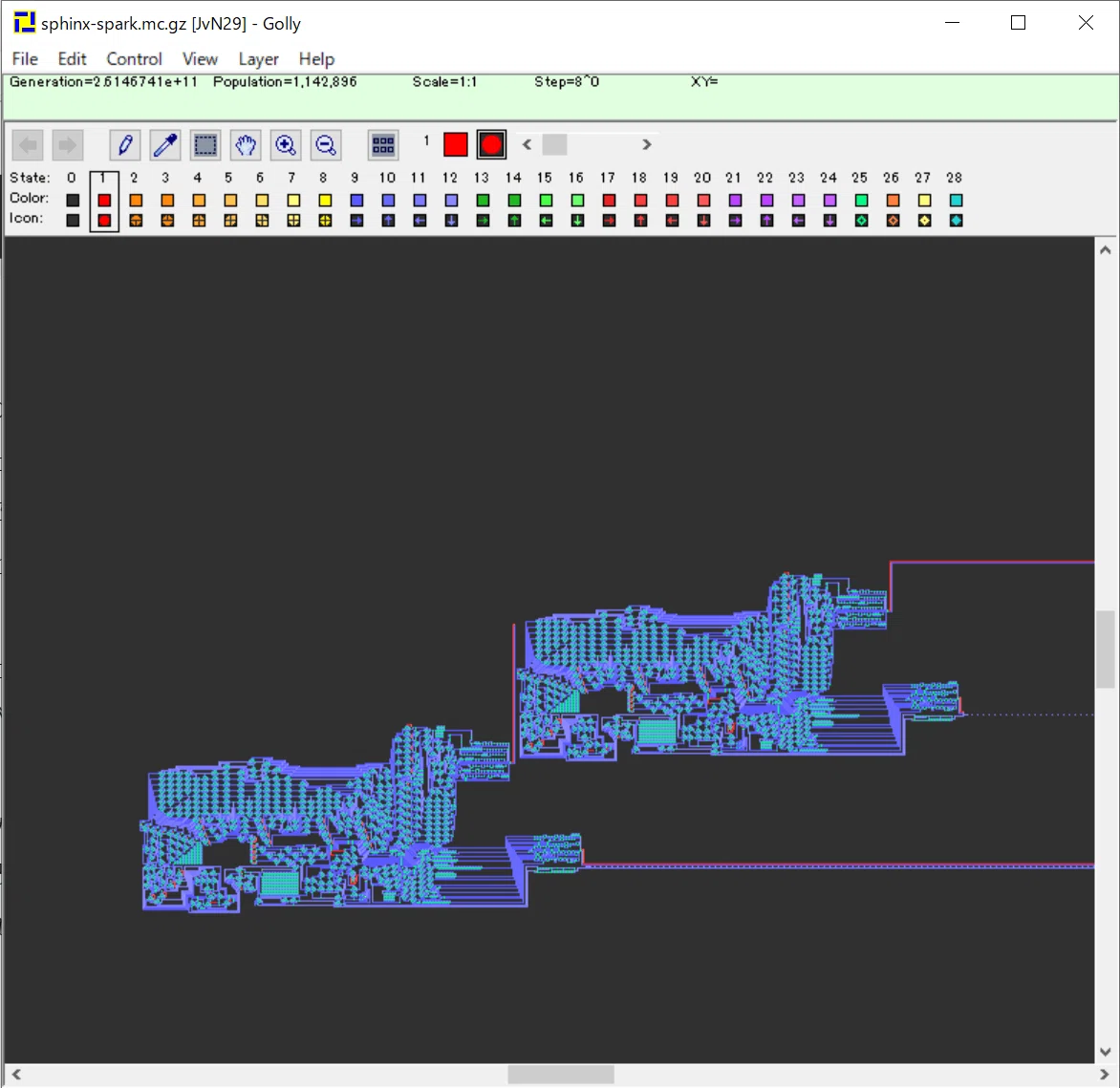
Task: Select the state 2 orange cross icon
Action: 136,221
